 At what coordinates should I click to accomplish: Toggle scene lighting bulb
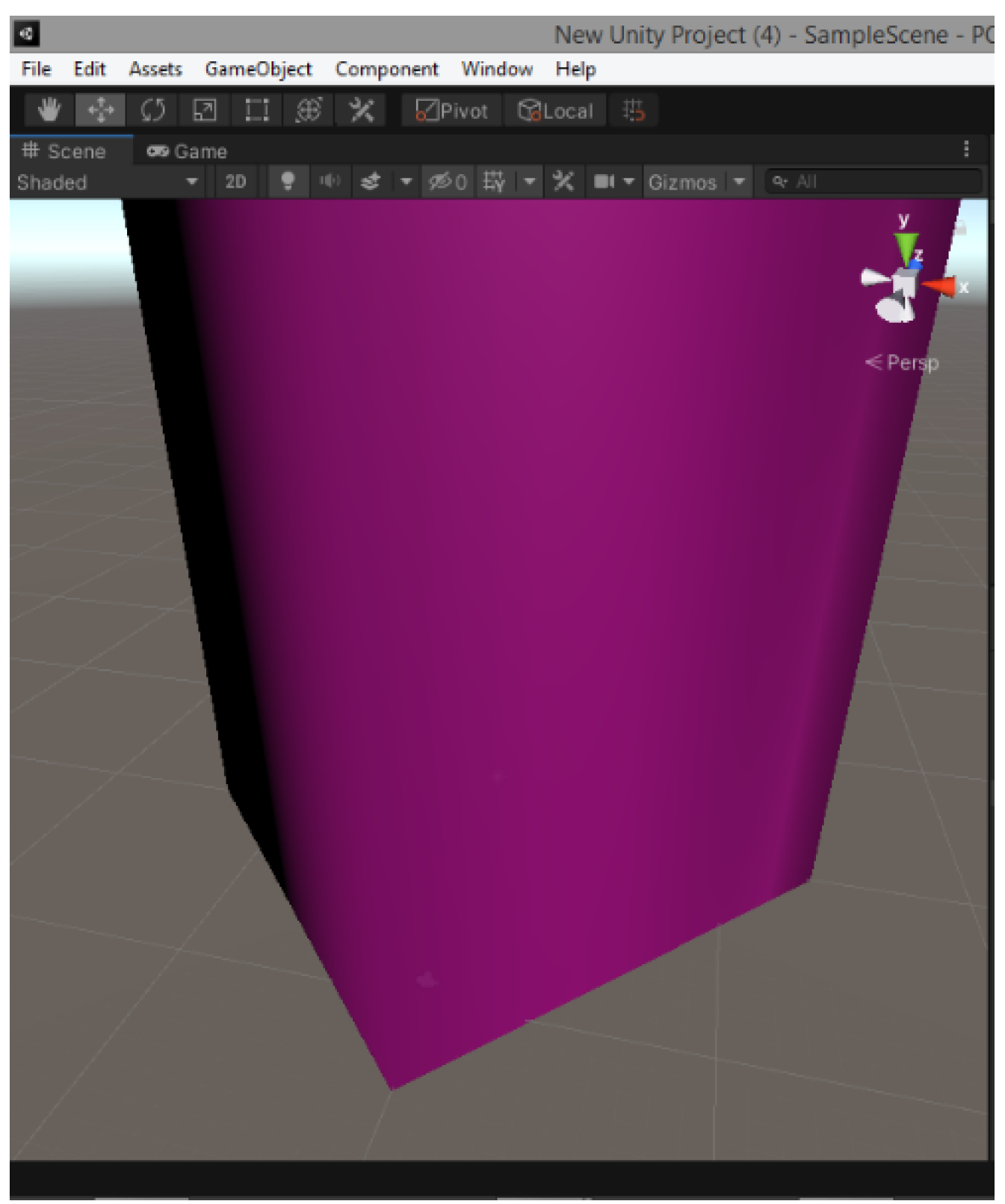288,182
